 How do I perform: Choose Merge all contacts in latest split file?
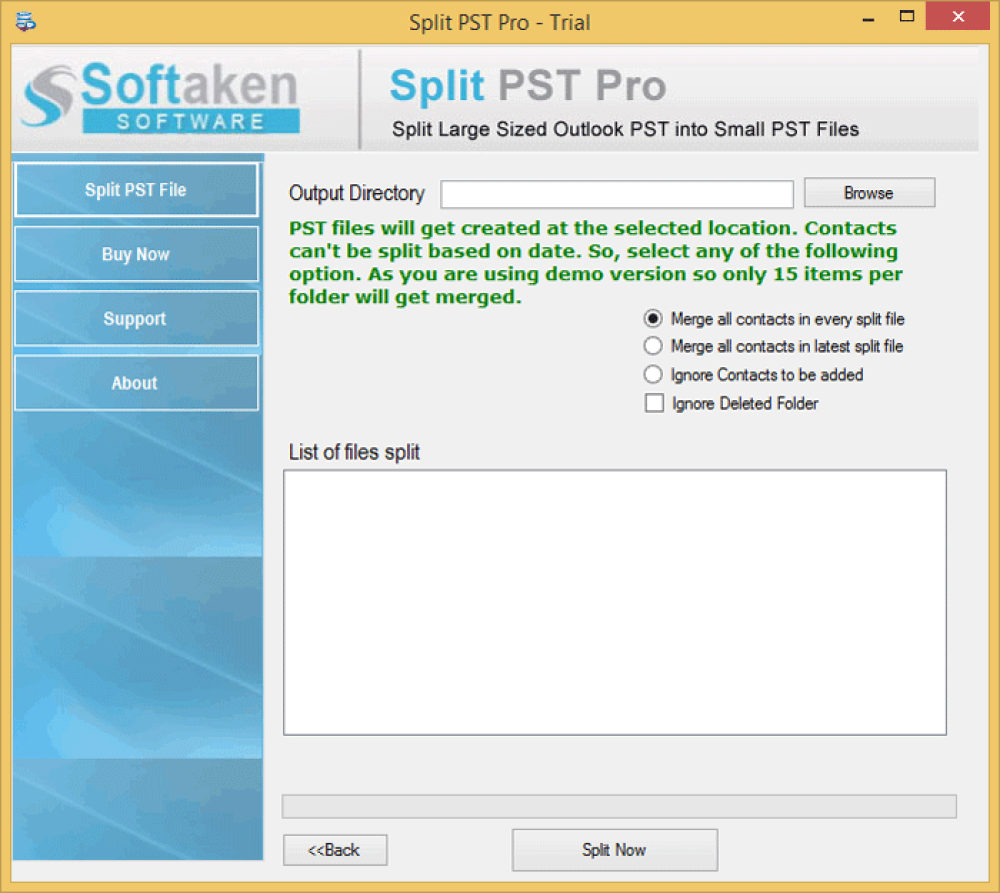click(x=653, y=346)
